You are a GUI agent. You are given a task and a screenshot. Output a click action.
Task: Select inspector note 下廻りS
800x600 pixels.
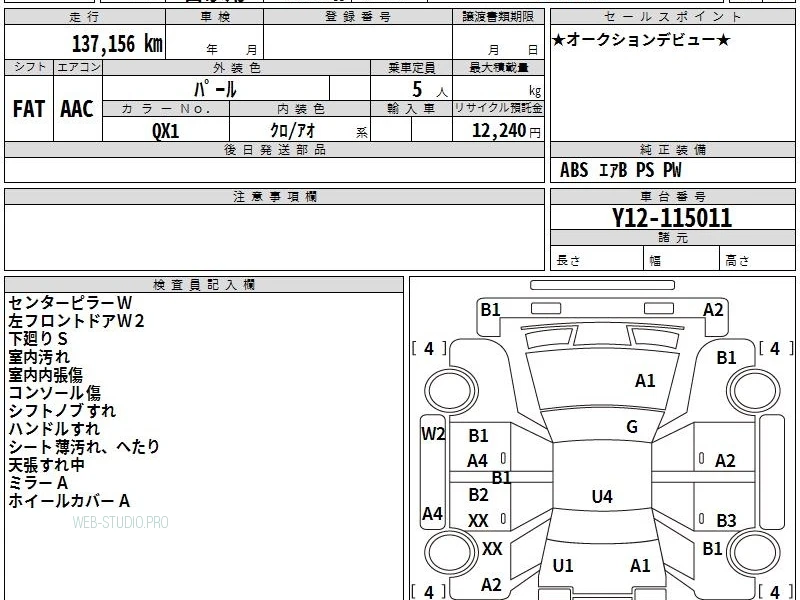(38, 339)
